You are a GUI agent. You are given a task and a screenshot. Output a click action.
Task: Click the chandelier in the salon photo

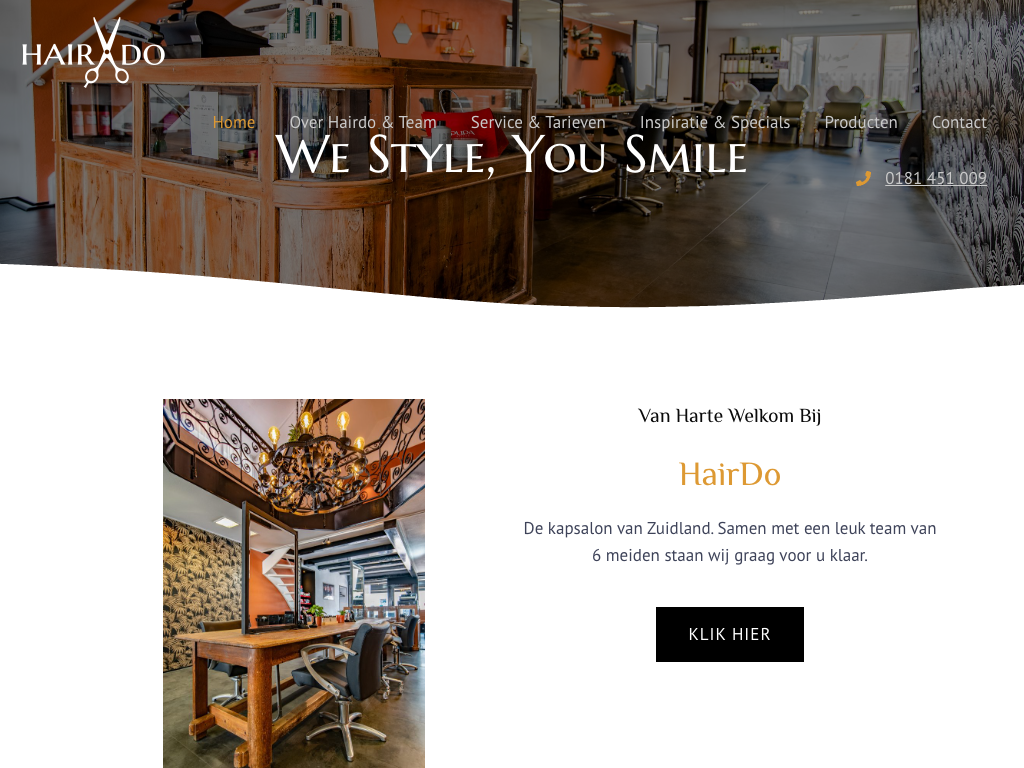(313, 464)
